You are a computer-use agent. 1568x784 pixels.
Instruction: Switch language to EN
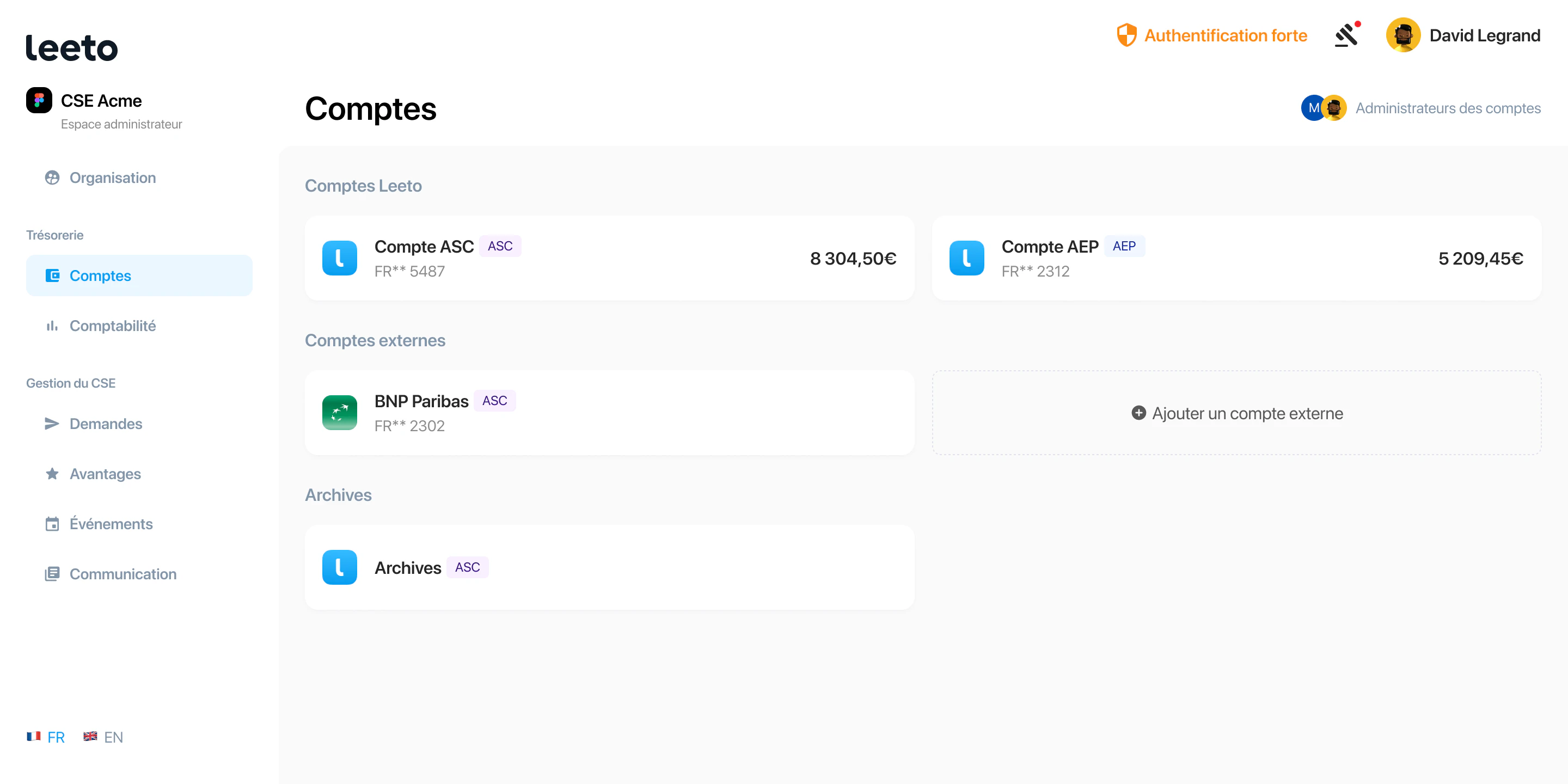coord(103,737)
